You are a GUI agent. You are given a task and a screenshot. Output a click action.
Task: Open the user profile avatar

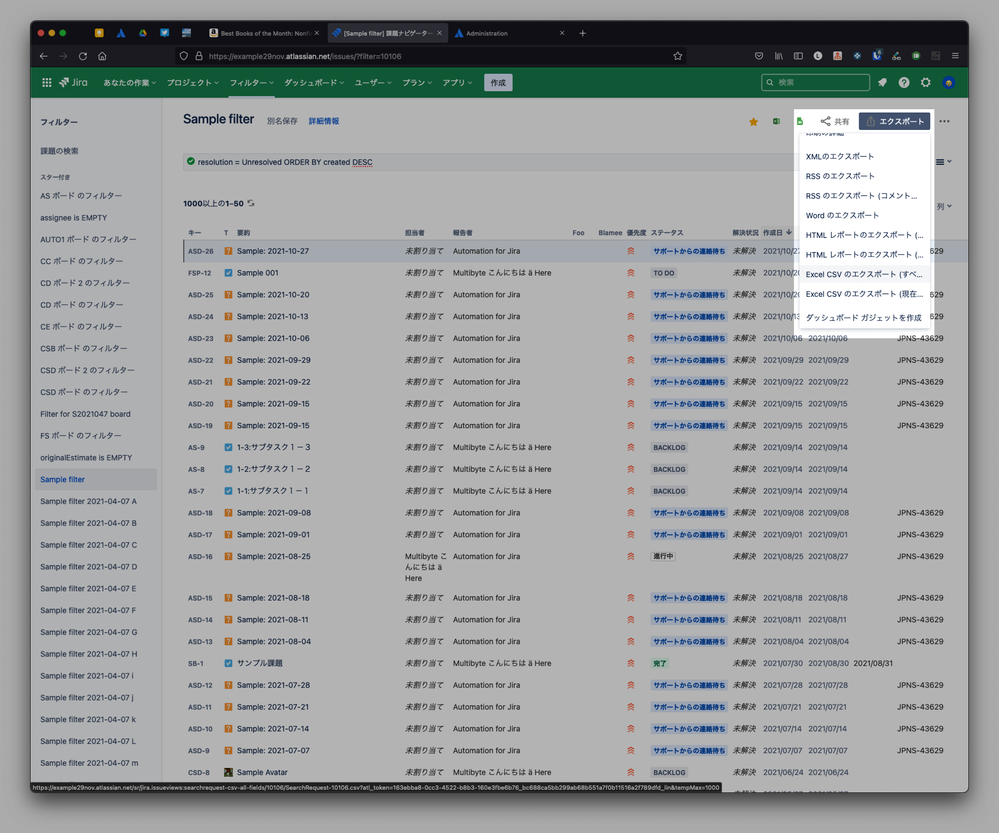pyautogui.click(x=949, y=82)
